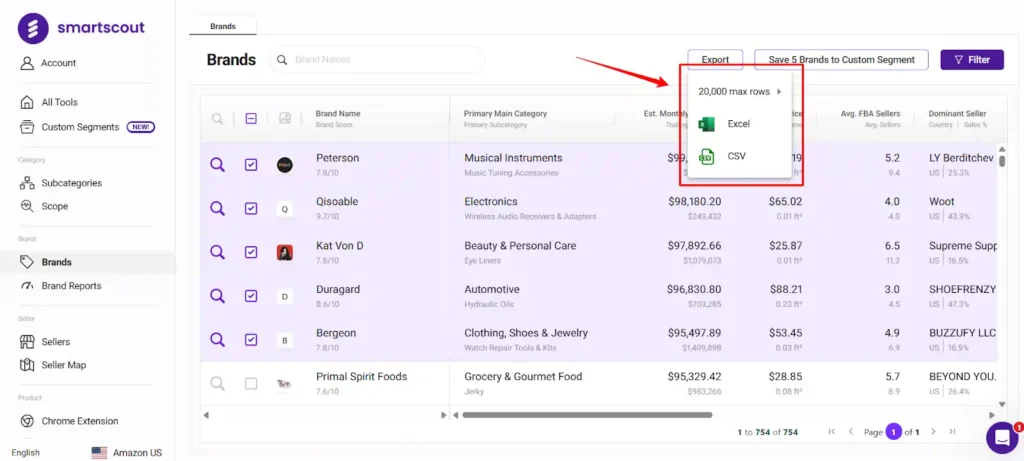This screenshot has height=461, width=1024.
Task: Open the Chrome Extension page
Action: tap(80, 421)
